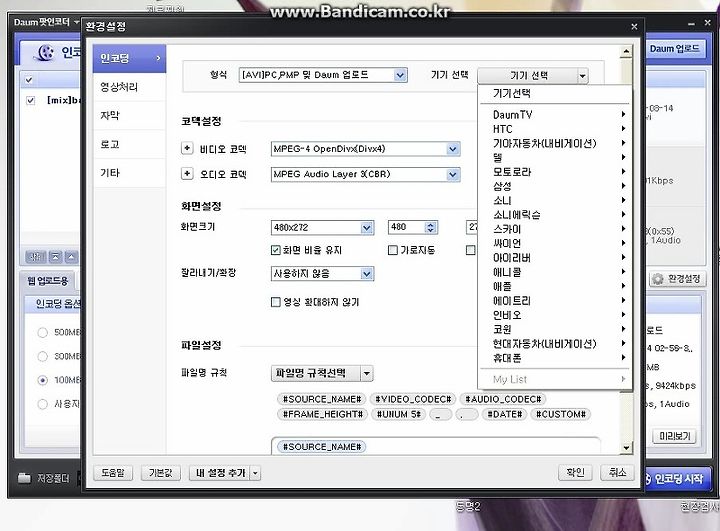720x531 pixels.
Task: Select the 100MB radio option
Action: pos(42,380)
